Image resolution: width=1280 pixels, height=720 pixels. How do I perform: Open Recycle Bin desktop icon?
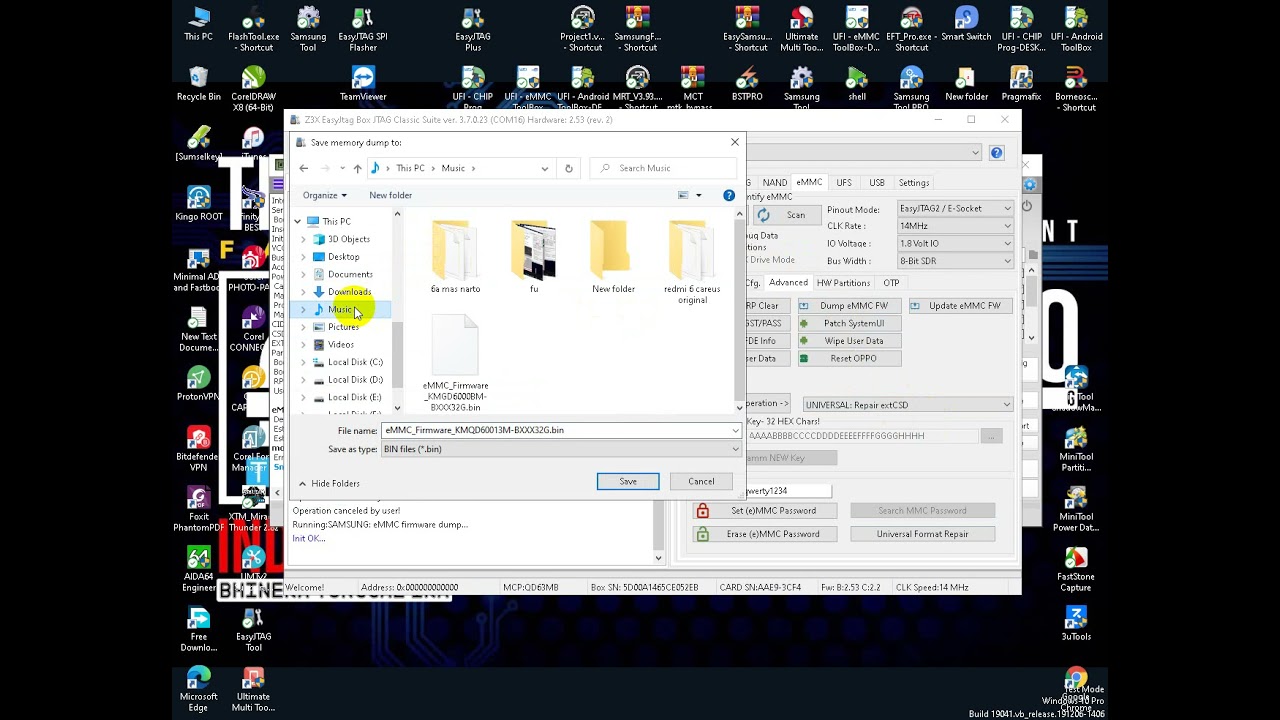[x=198, y=85]
